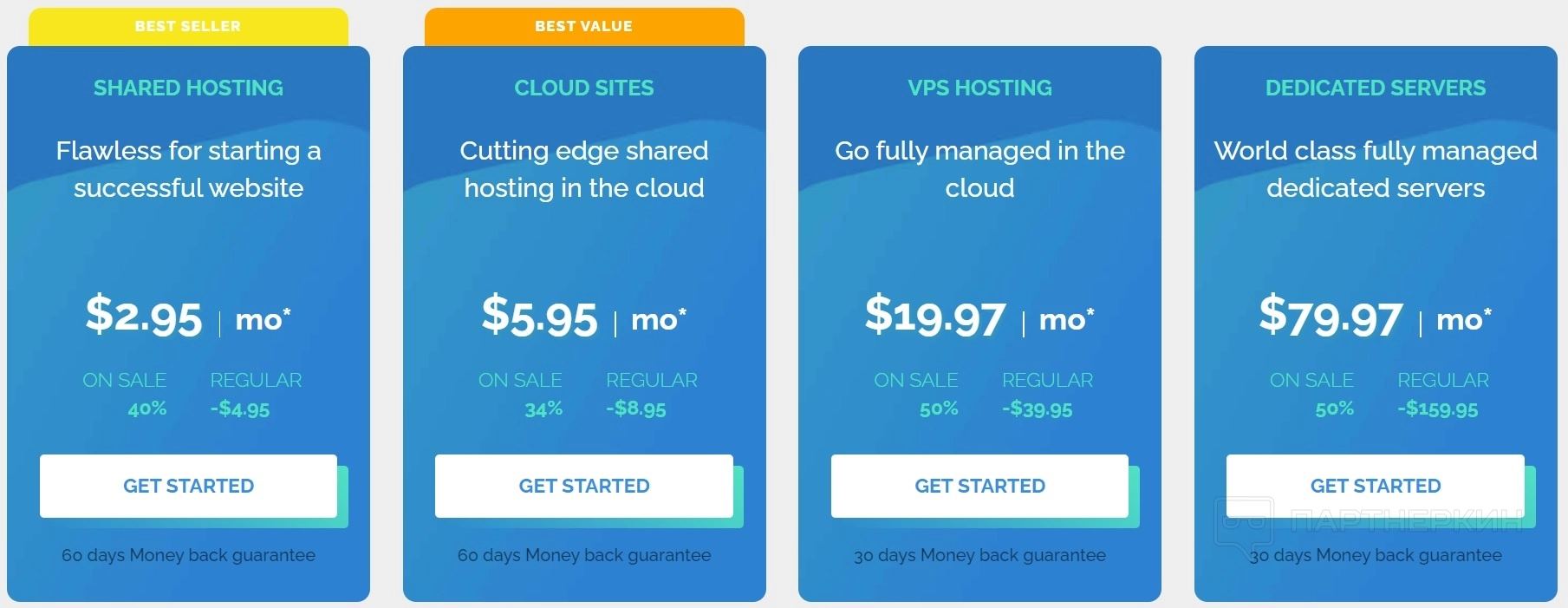Select the VPS Hosting heading

pos(979,88)
